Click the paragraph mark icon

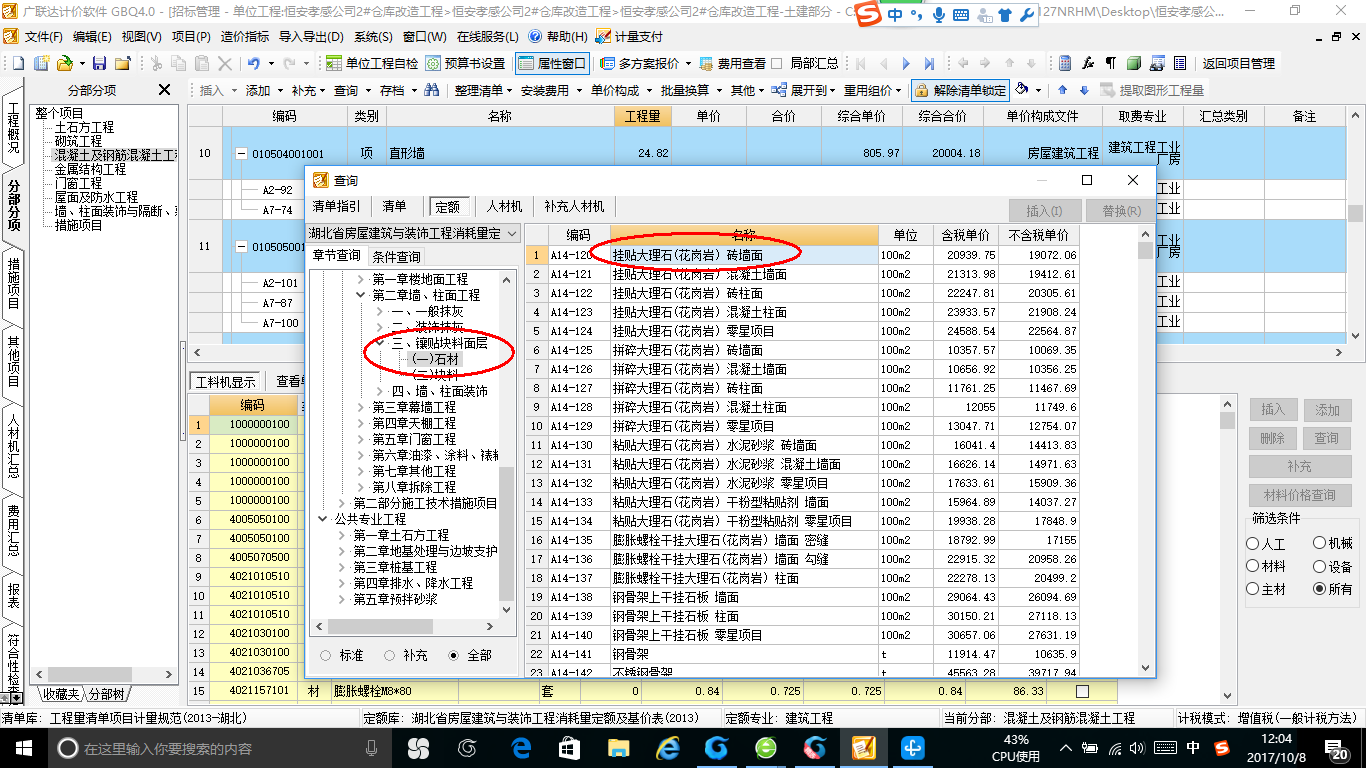coord(1111,63)
